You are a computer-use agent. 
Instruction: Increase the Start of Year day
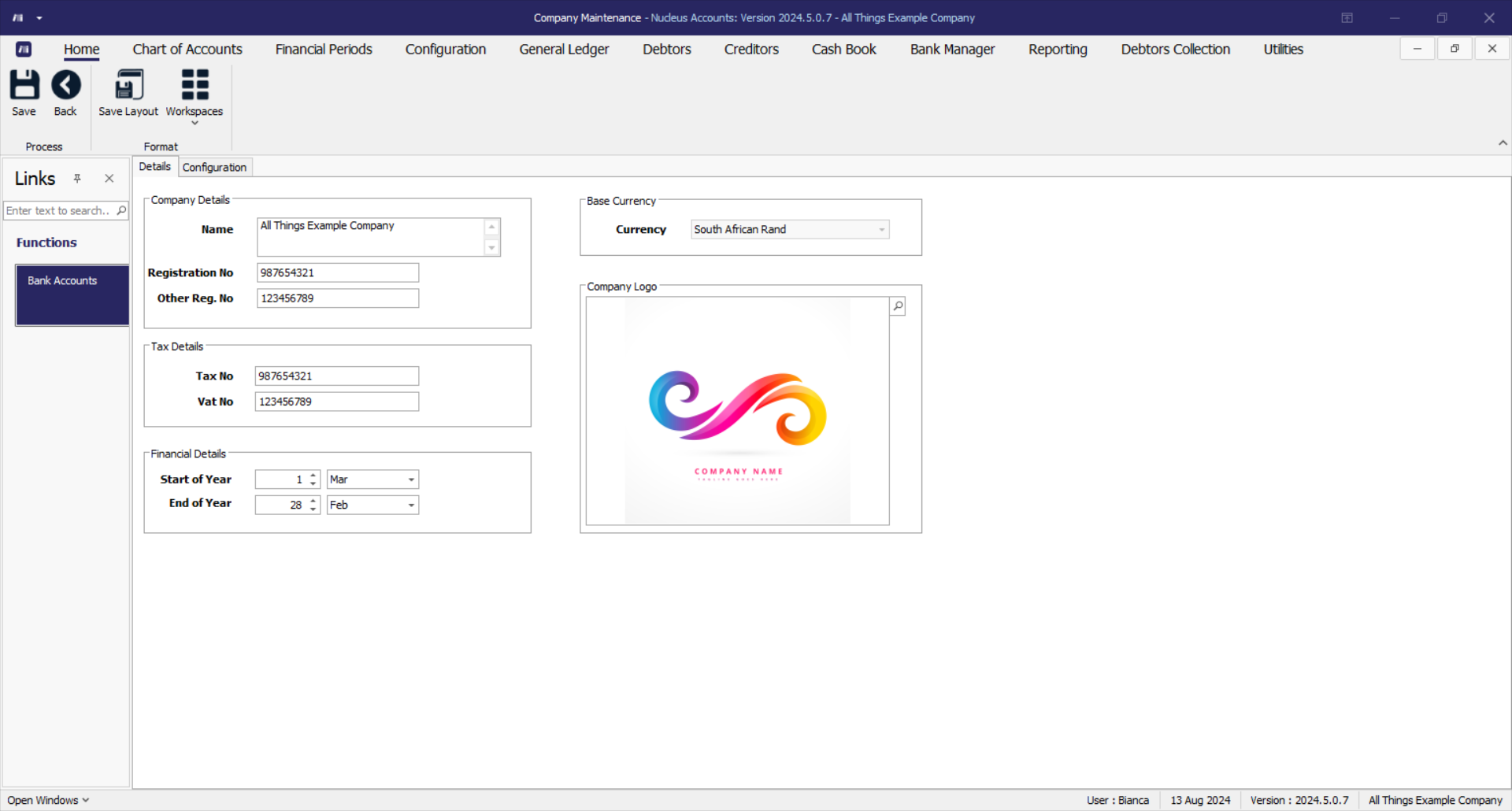pyautogui.click(x=313, y=476)
